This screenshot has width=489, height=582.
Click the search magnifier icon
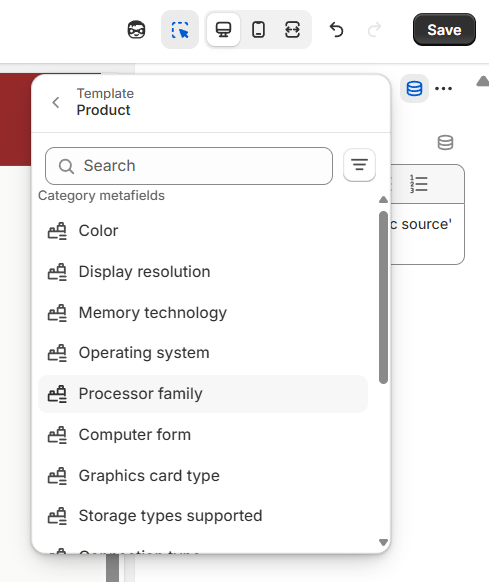[66, 166]
